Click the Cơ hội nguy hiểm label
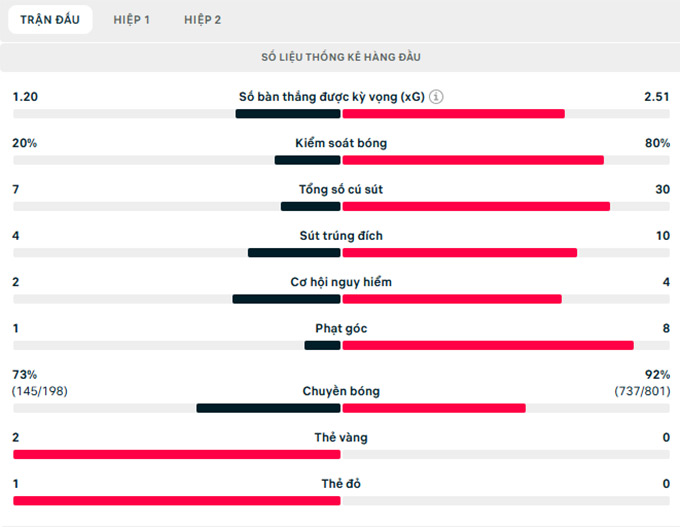Image resolution: width=680 pixels, height=527 pixels. click(341, 281)
